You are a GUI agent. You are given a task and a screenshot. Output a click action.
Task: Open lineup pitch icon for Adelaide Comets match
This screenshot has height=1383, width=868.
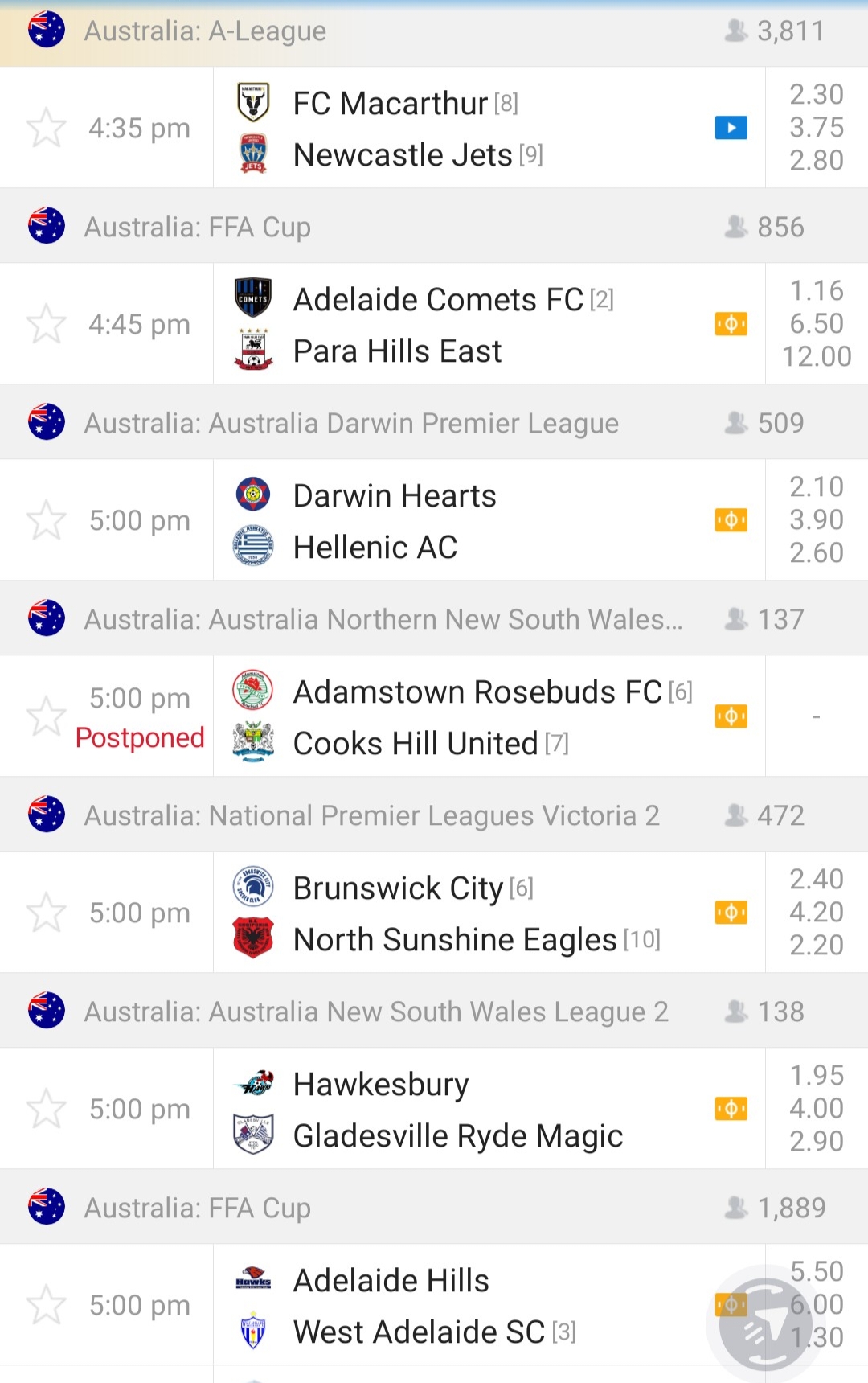click(x=731, y=324)
